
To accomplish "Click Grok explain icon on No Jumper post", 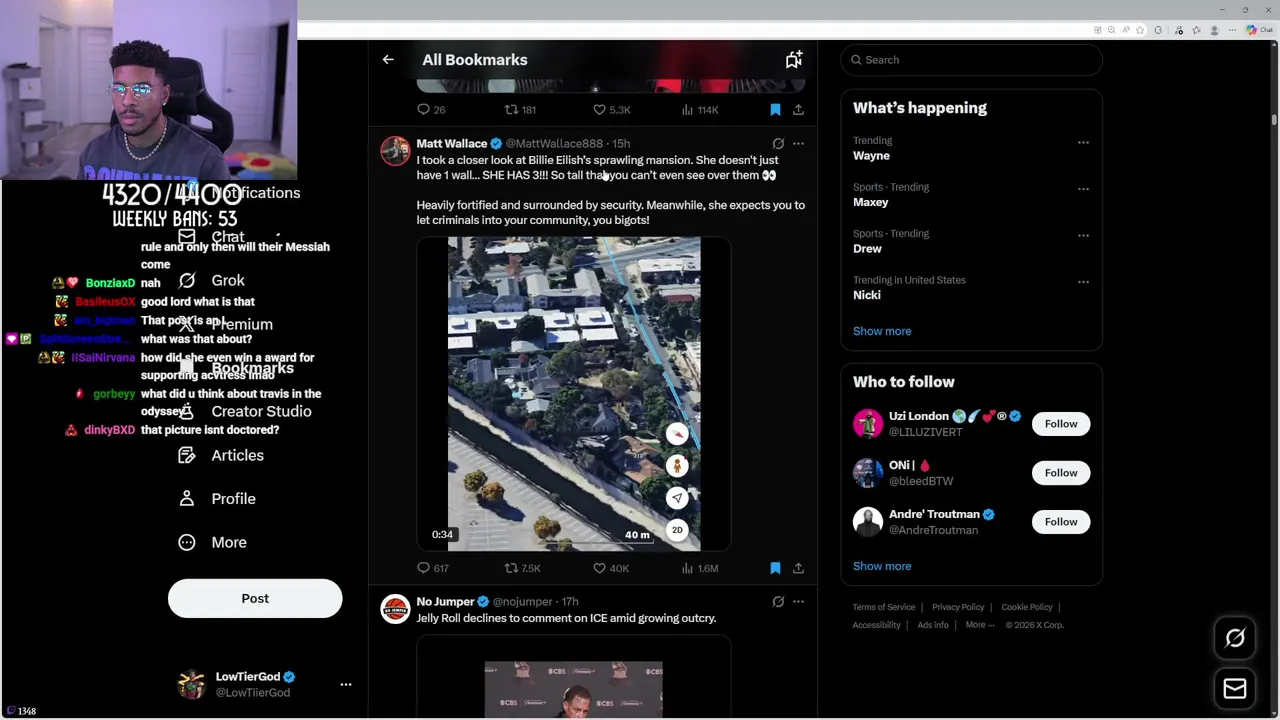I will tap(778, 602).
